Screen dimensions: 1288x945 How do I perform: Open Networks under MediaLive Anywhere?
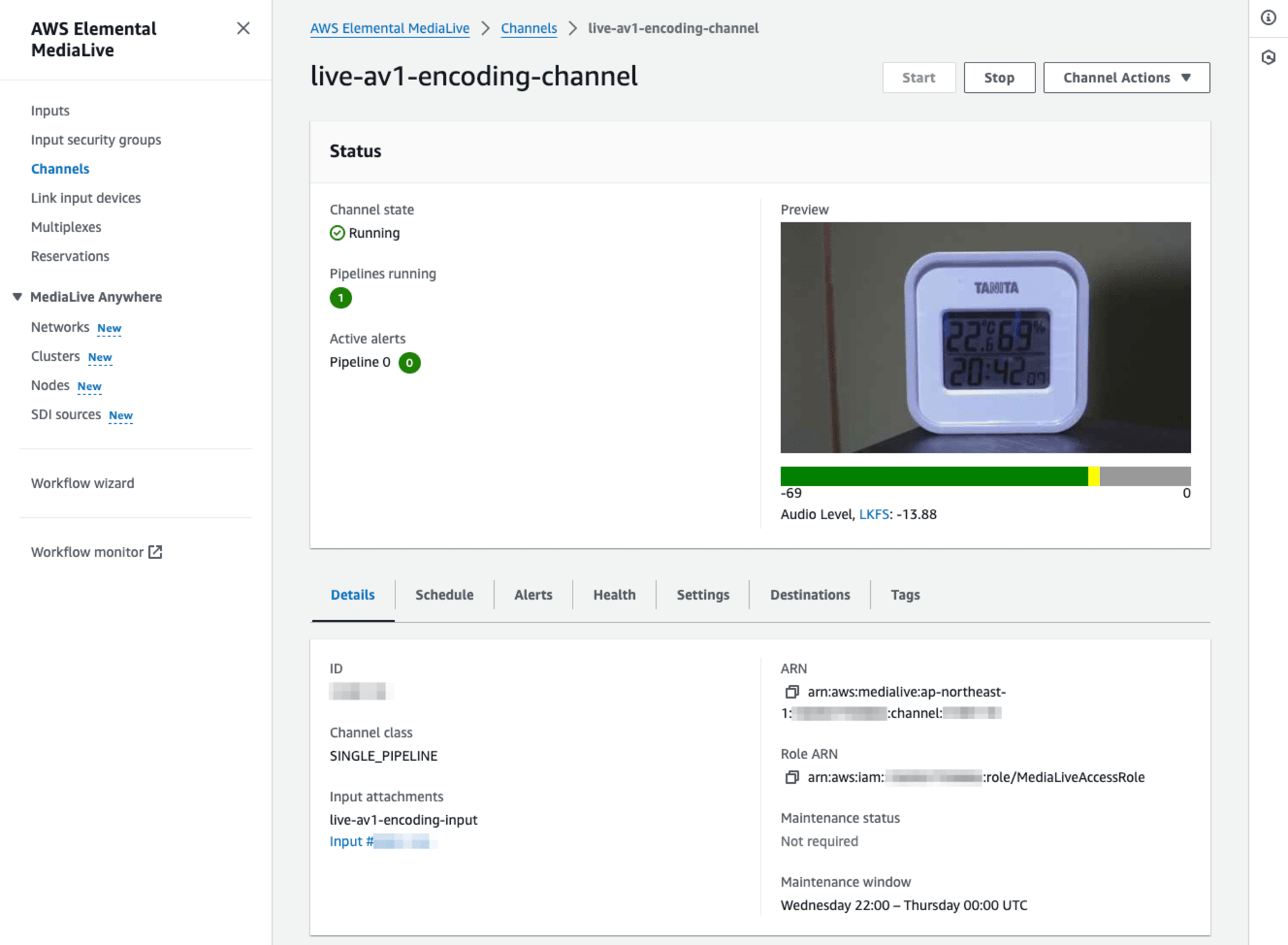[60, 327]
